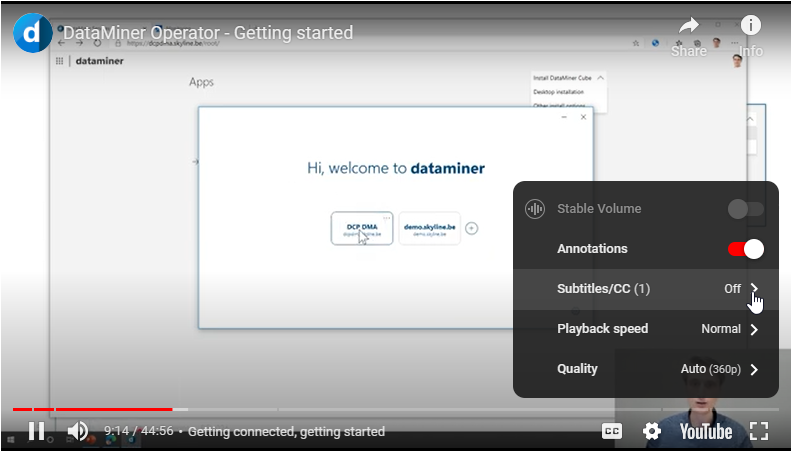Viewport: 791px width, 451px height.
Task: Select the DCP DMA connection tile
Action: click(x=362, y=229)
